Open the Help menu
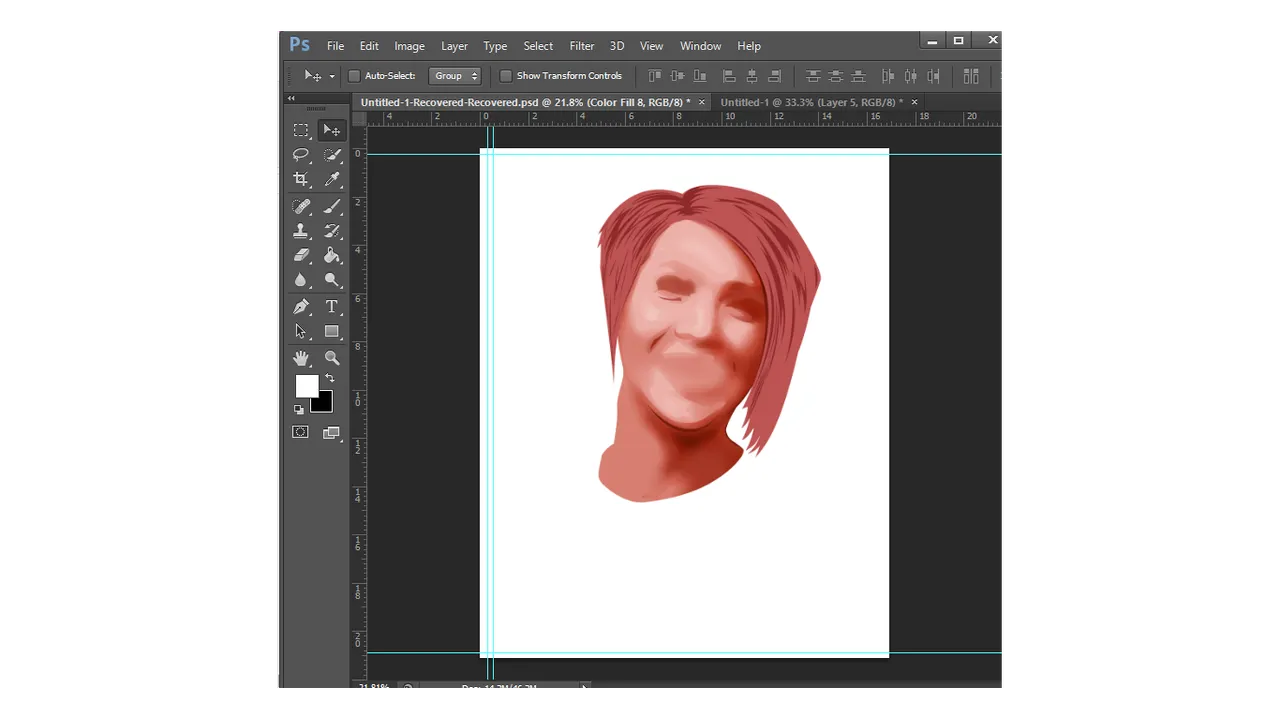This screenshot has height=720, width=1280. click(x=749, y=46)
